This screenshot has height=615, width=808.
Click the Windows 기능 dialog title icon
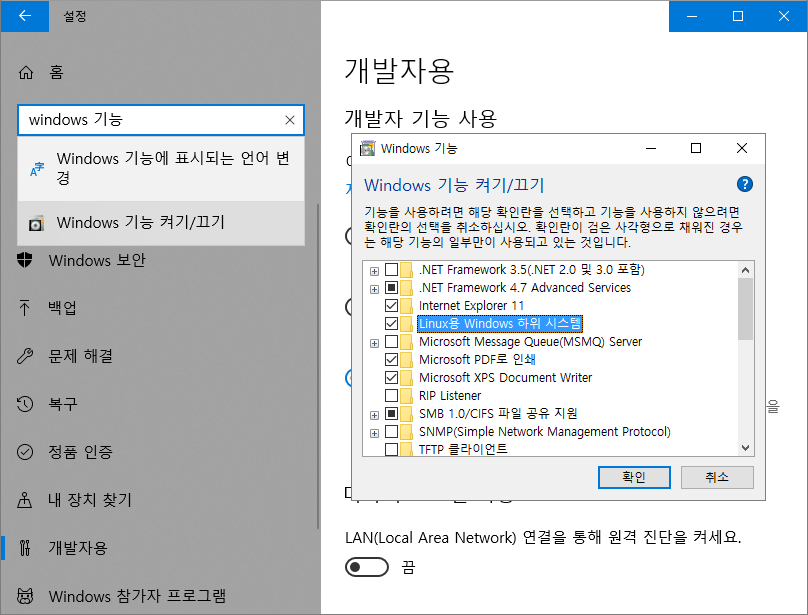[367, 148]
